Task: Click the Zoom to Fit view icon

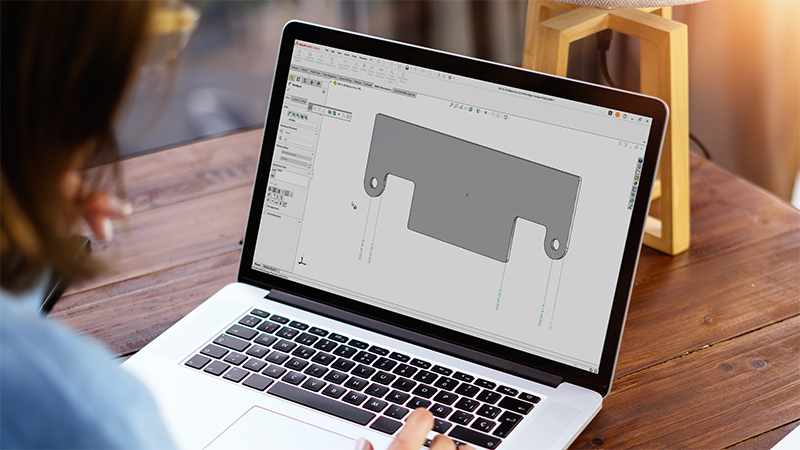Action: click(x=451, y=105)
